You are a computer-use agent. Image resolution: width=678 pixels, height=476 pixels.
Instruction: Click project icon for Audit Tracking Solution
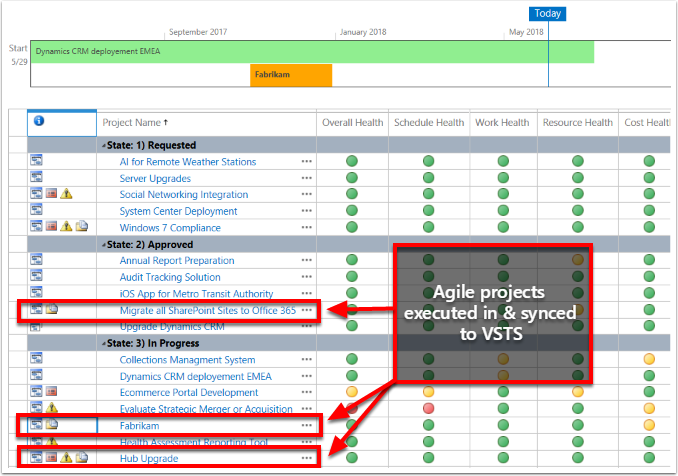point(36,275)
